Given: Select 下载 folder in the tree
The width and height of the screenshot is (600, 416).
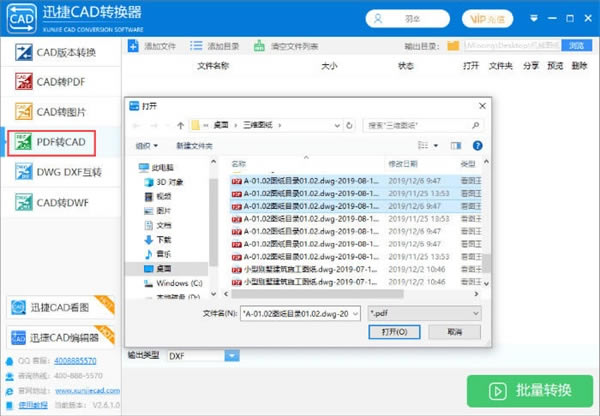Looking at the screenshot, I should point(158,240).
